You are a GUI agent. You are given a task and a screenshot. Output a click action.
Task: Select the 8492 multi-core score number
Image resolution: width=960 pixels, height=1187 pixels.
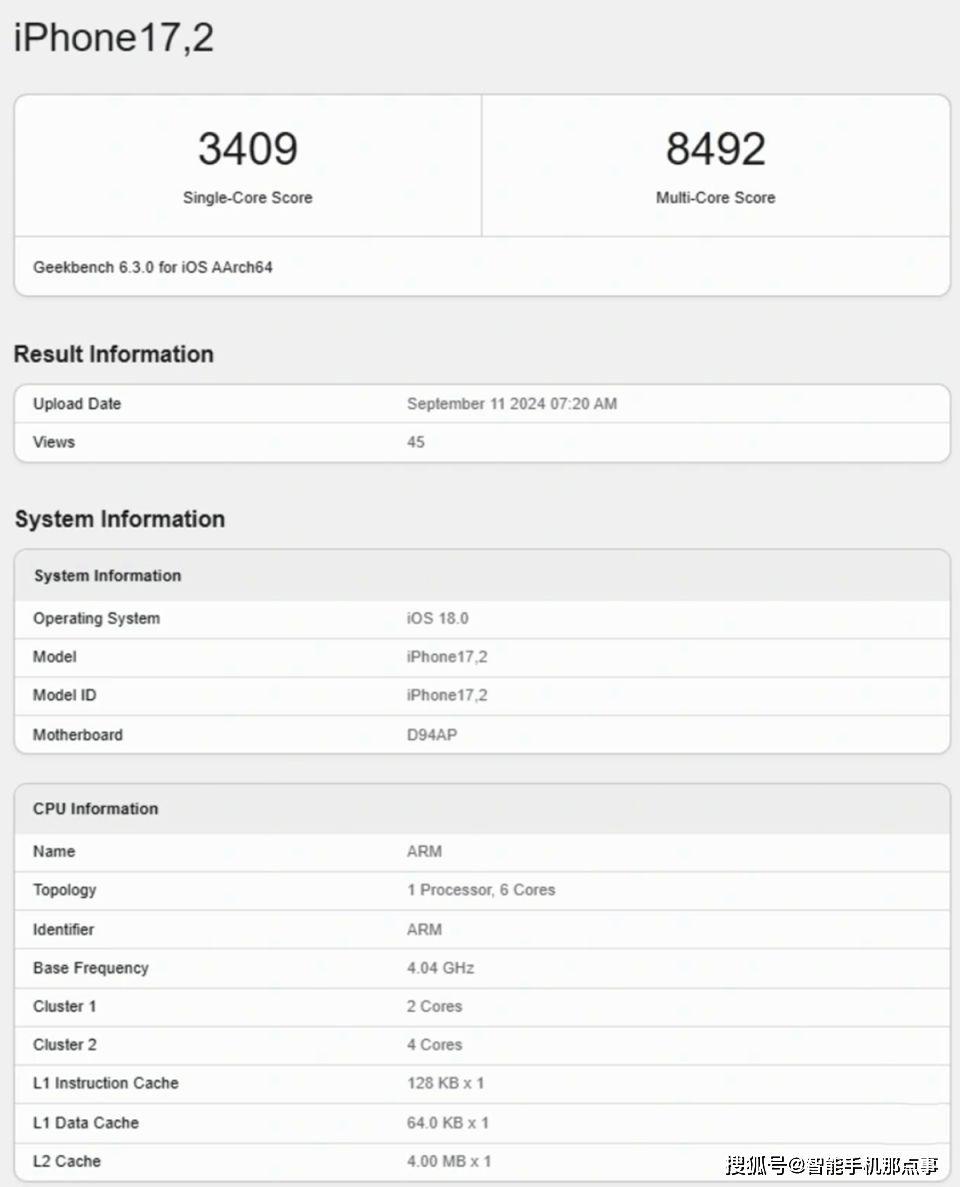(x=715, y=148)
